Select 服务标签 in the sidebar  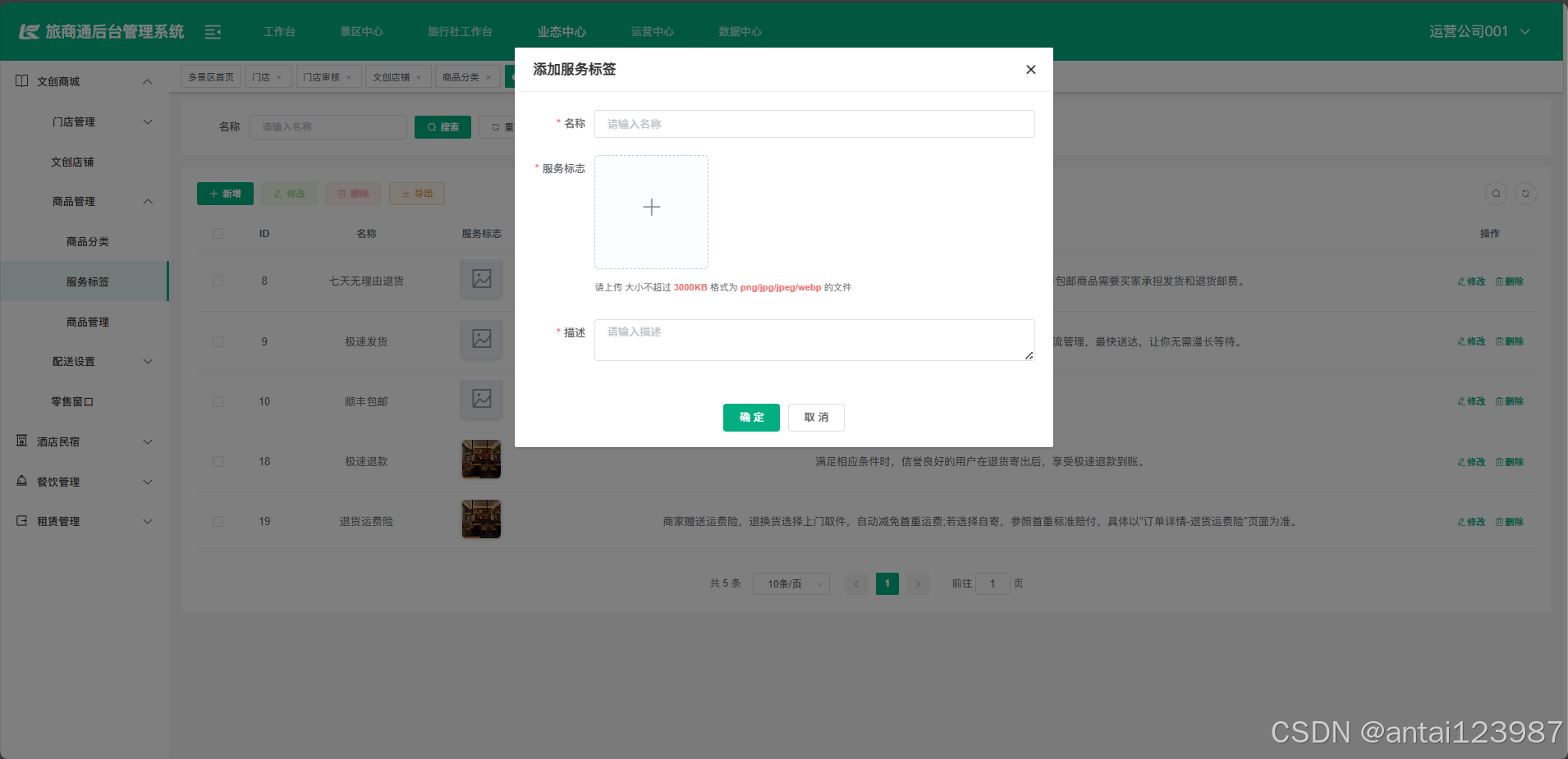click(x=85, y=281)
